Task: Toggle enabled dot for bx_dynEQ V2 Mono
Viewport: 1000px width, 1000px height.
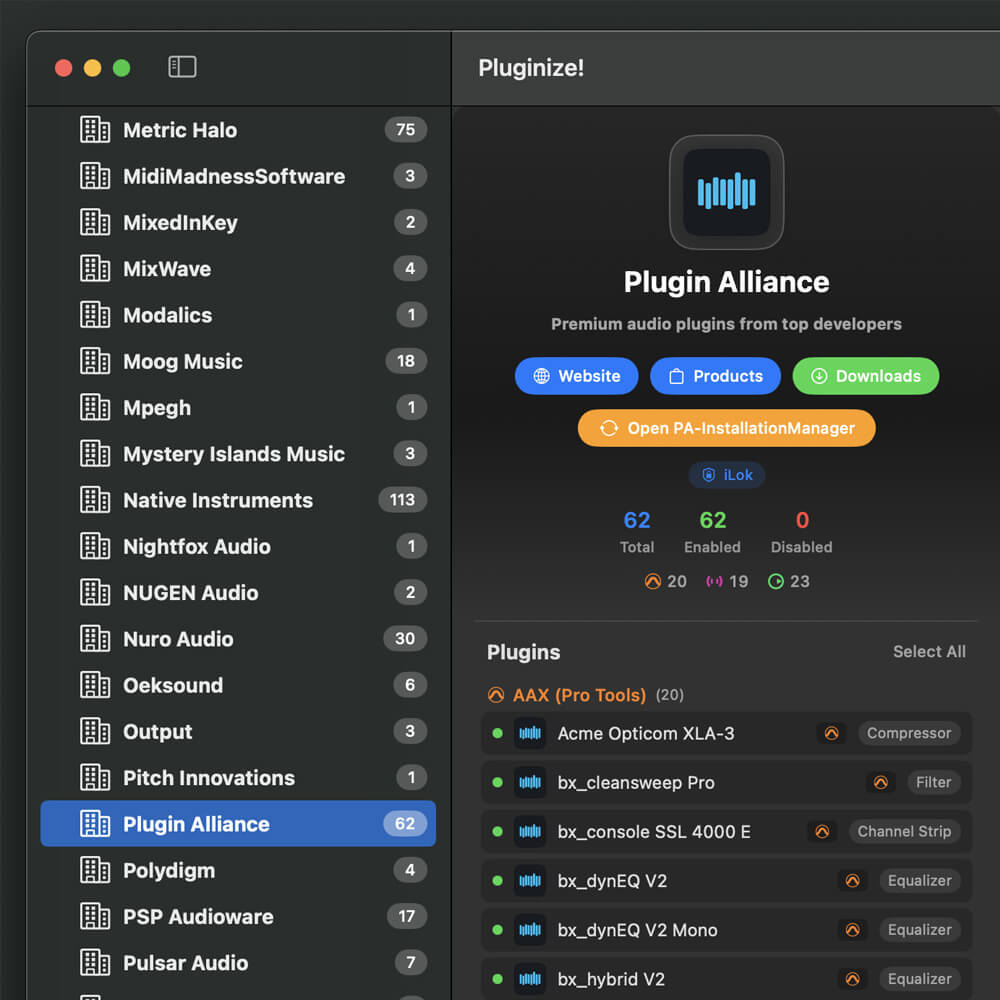Action: click(497, 930)
